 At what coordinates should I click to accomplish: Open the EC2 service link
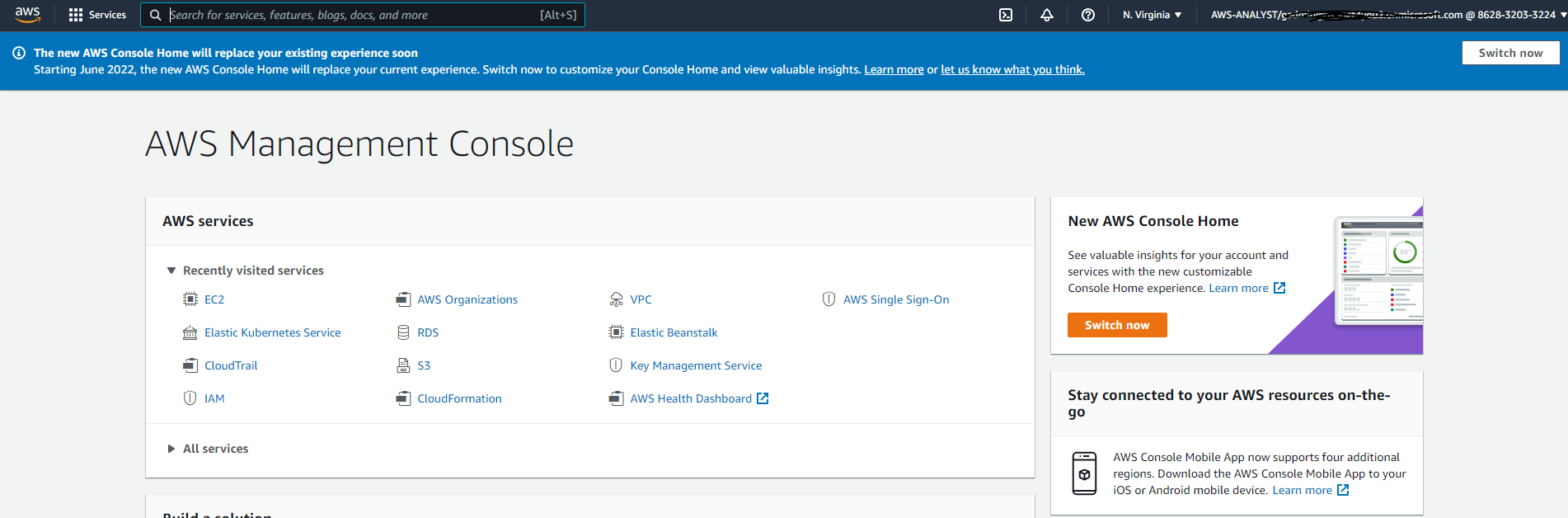click(x=214, y=299)
